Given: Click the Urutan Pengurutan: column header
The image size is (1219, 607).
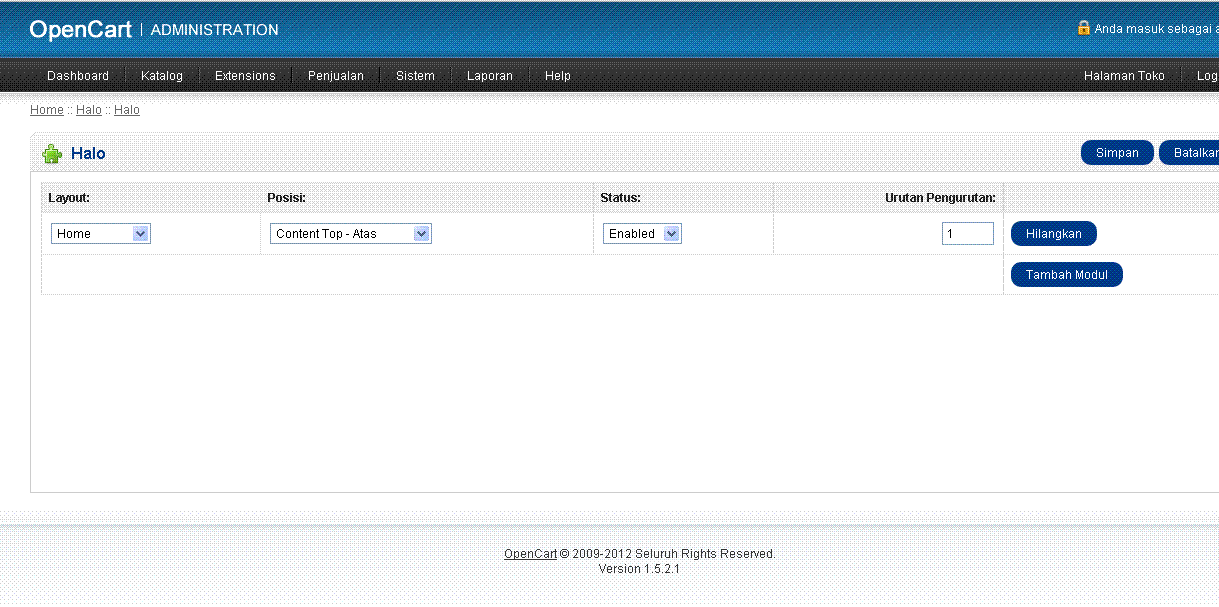Looking at the screenshot, I should (940, 198).
